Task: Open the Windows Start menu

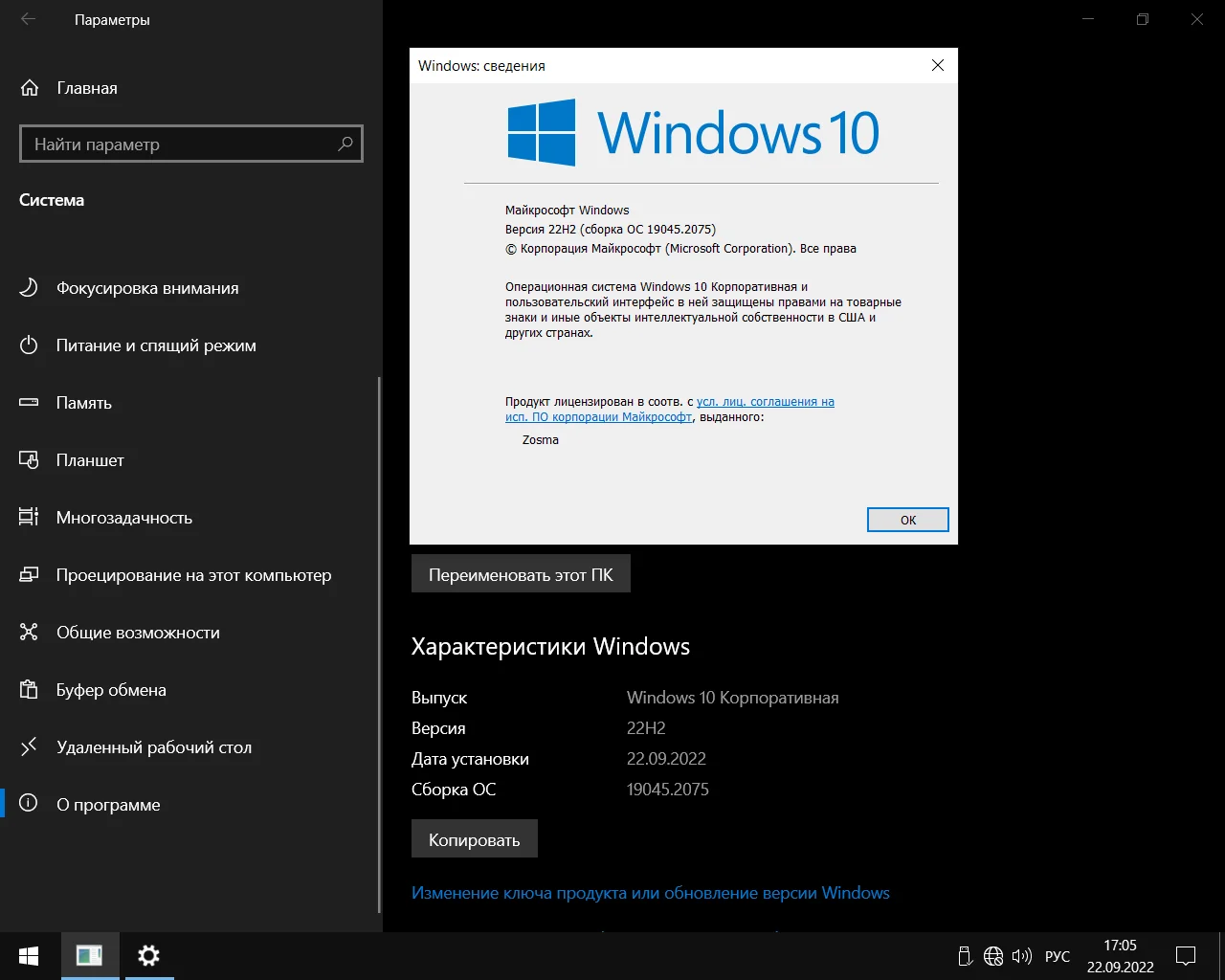Action: 29,955
